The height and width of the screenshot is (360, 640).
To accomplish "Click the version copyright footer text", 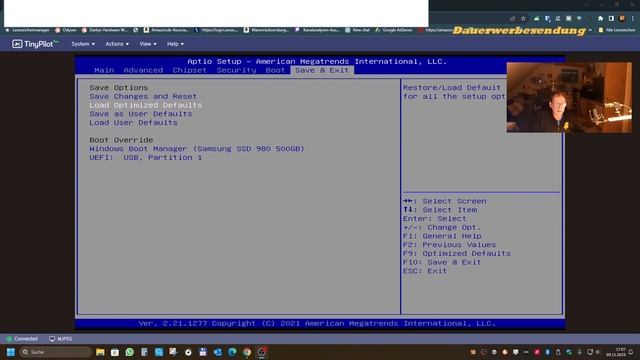I will click(317, 323).
